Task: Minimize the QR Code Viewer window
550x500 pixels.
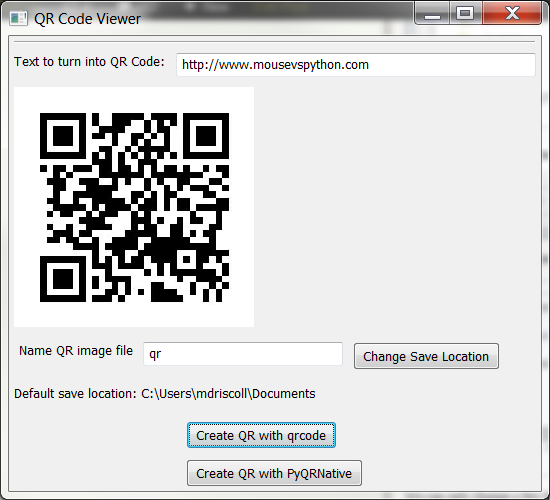Action: pos(432,14)
